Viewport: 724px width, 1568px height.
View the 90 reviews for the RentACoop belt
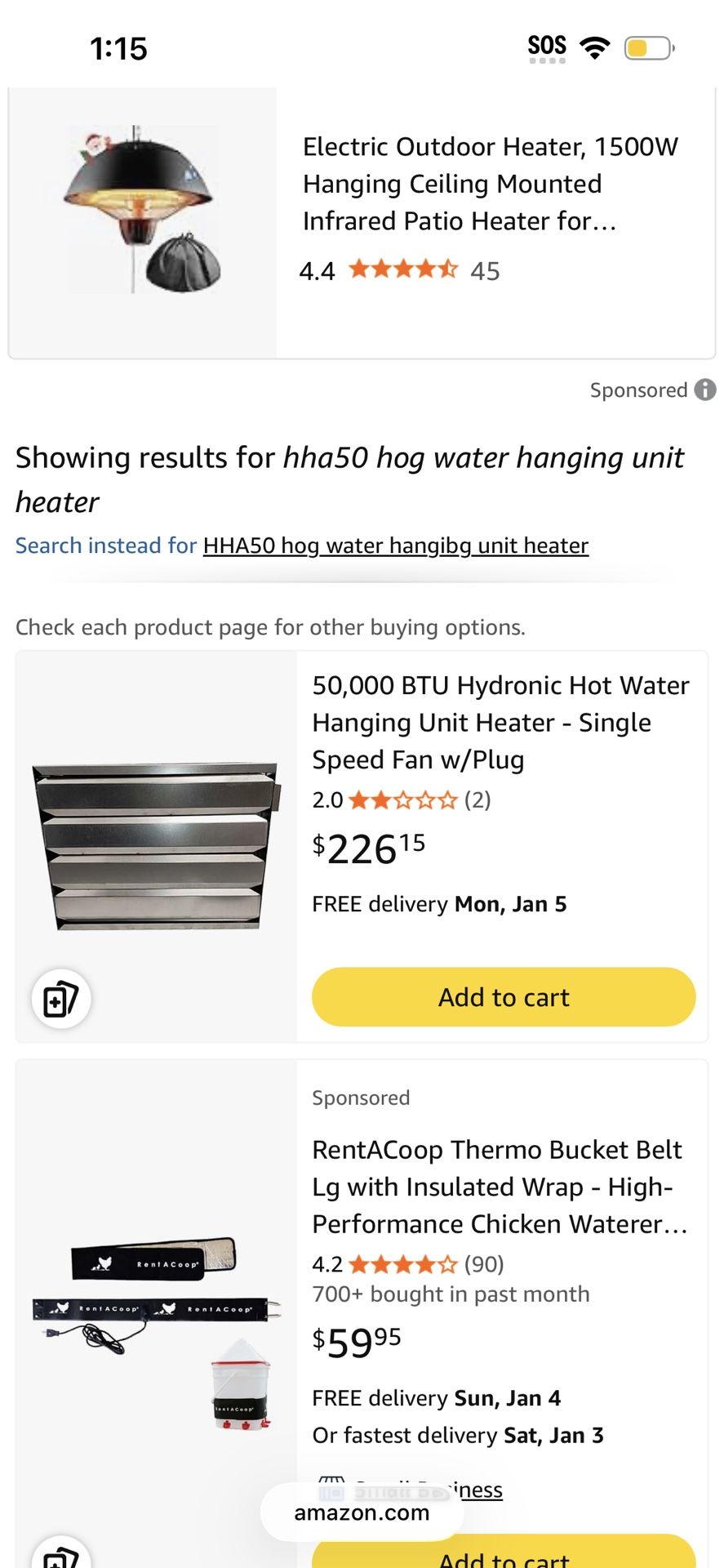pos(484,1265)
